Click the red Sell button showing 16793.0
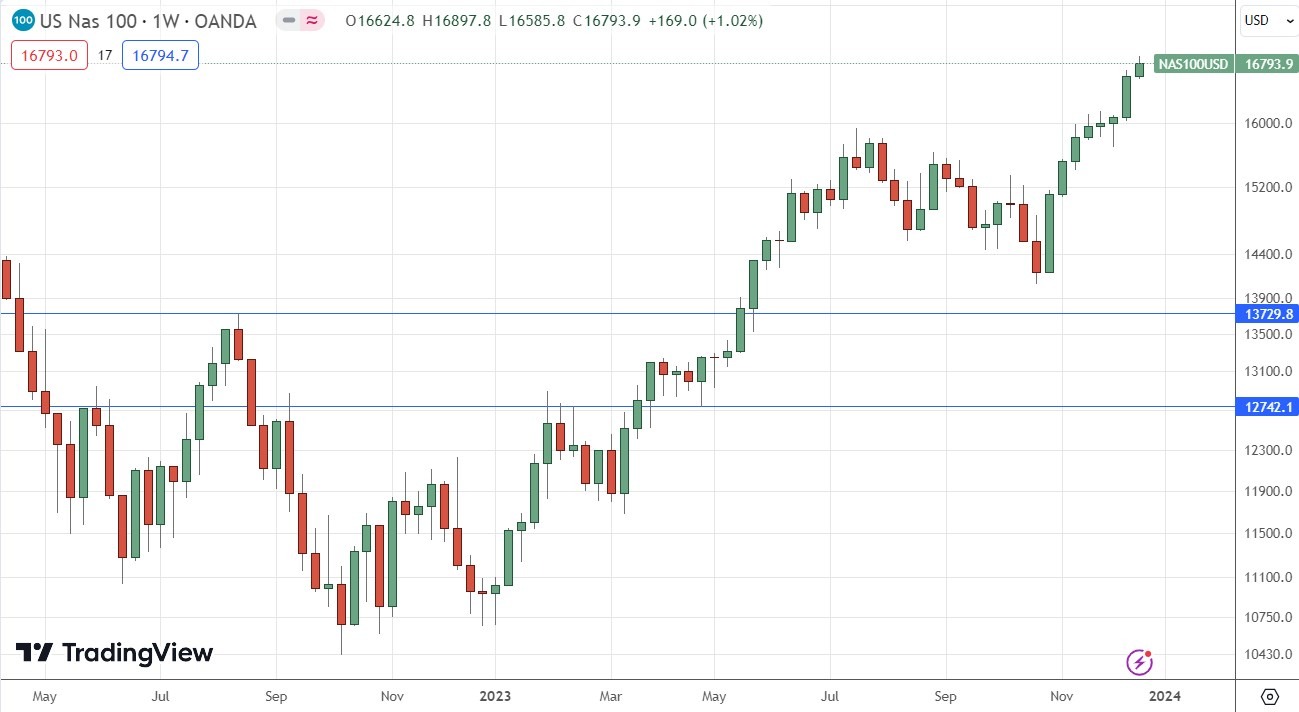Viewport: 1299px width, 712px height. [x=48, y=55]
